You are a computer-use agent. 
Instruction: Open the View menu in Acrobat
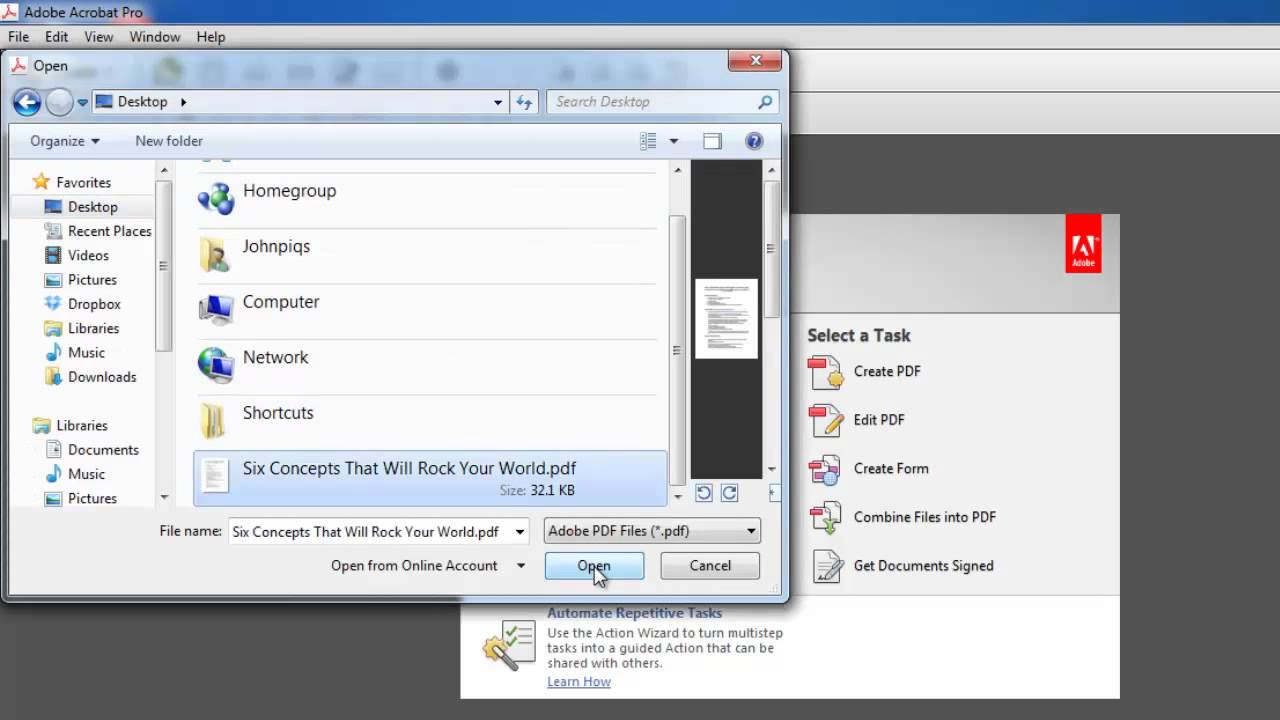pyautogui.click(x=98, y=37)
